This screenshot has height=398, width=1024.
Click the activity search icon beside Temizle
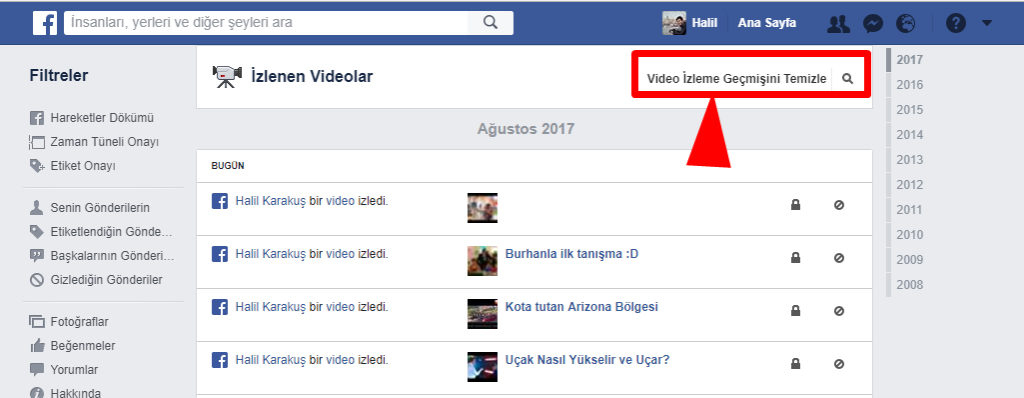[x=848, y=78]
